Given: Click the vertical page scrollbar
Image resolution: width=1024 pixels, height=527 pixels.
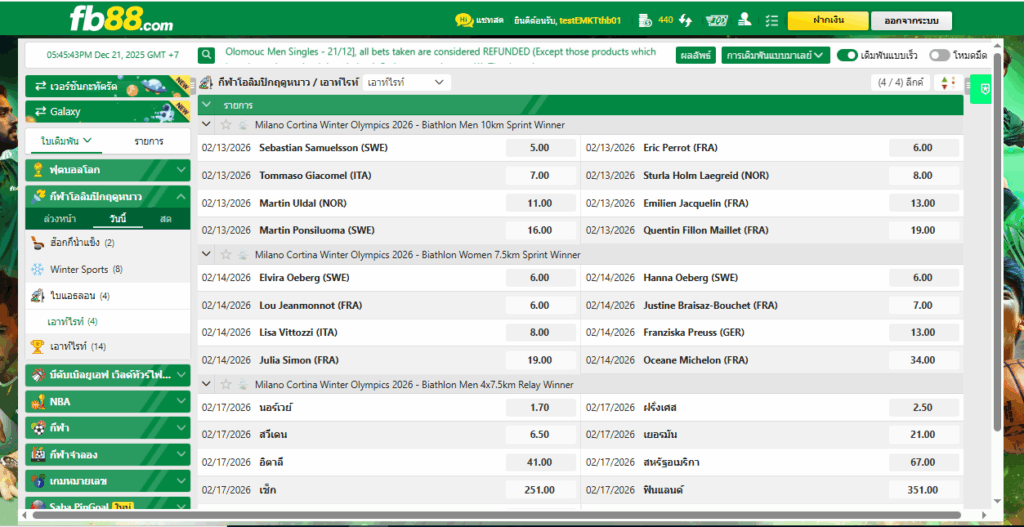Looking at the screenshot, I should (x=997, y=242).
